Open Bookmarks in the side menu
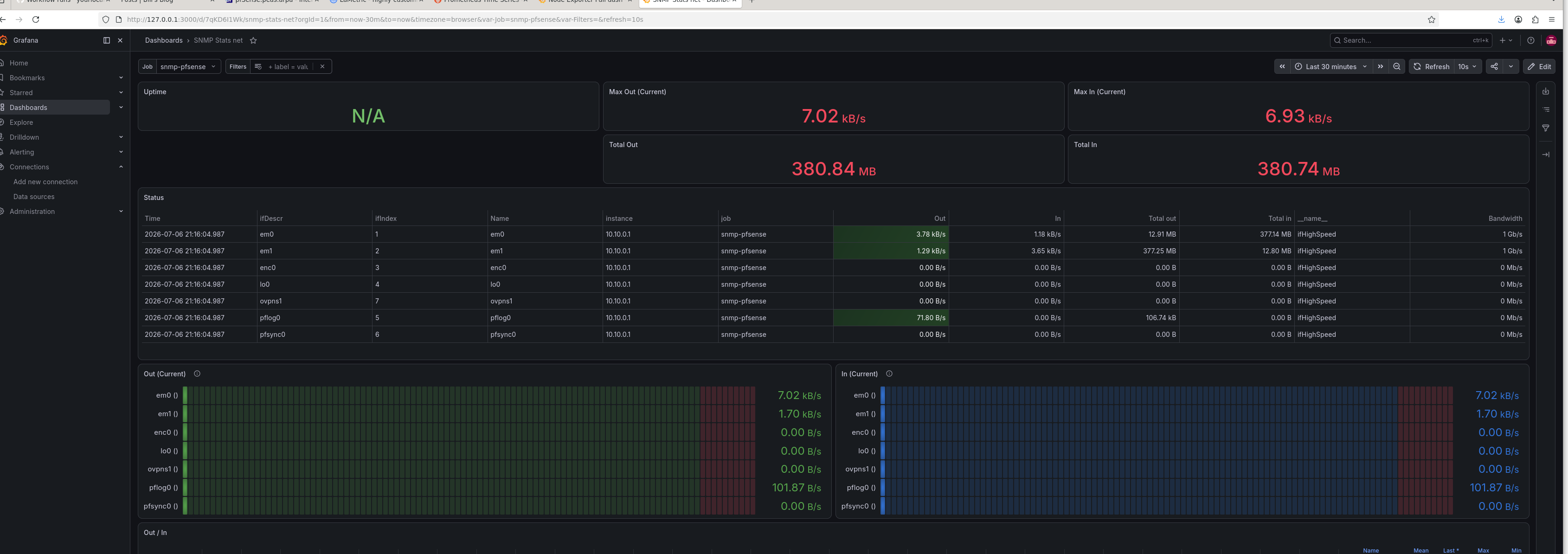 coord(27,78)
